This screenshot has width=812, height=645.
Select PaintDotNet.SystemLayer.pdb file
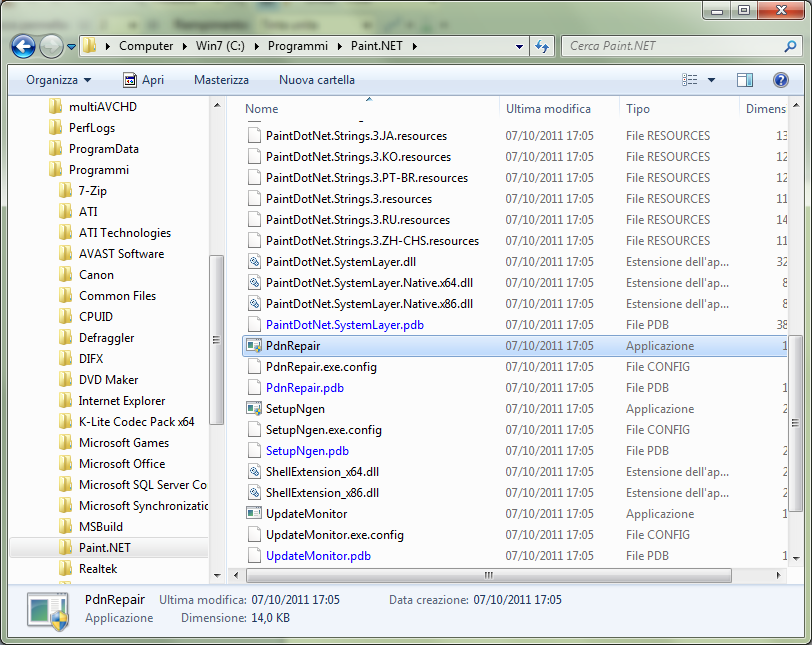point(345,325)
